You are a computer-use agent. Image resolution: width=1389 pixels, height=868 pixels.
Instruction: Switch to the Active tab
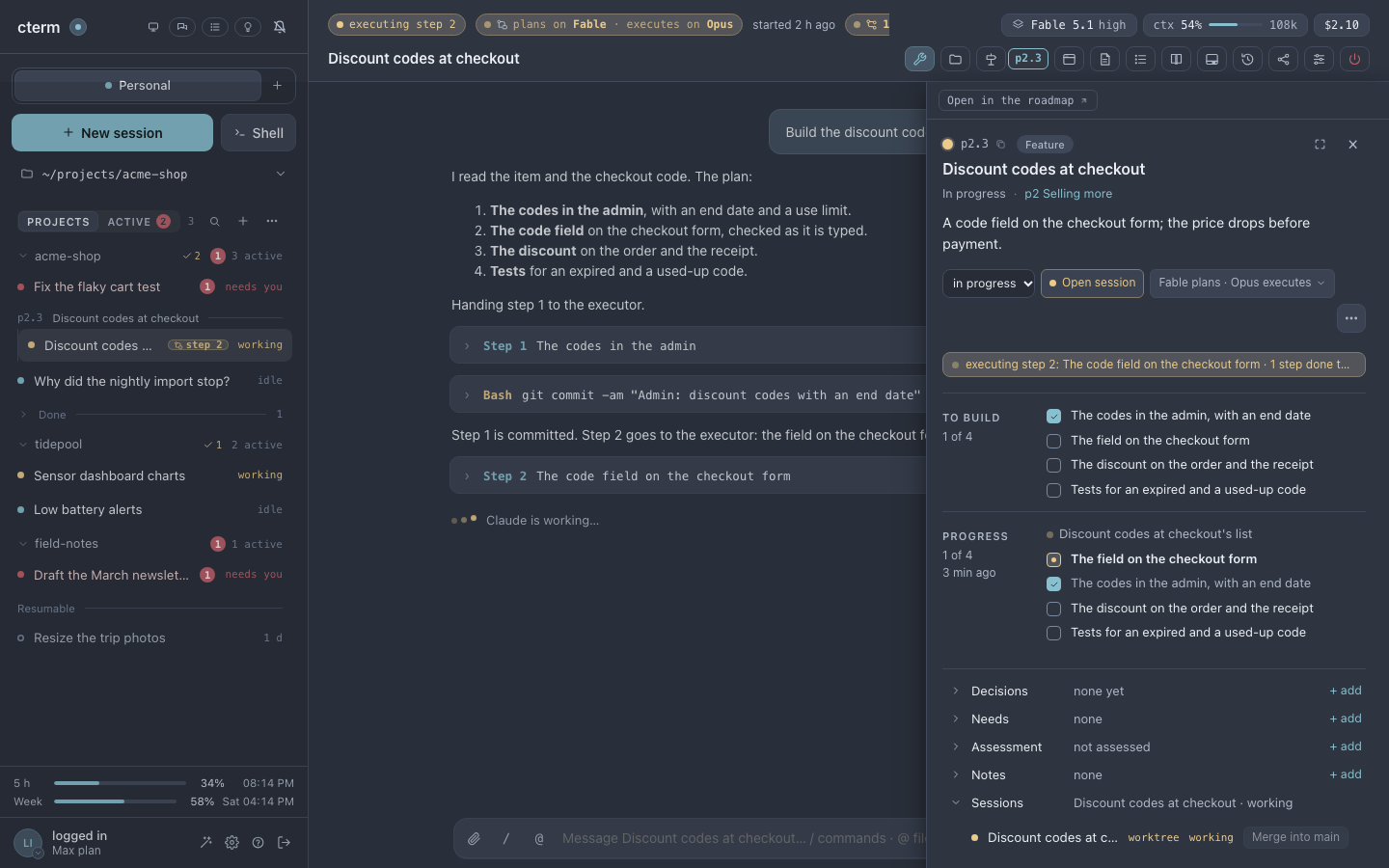click(x=139, y=222)
